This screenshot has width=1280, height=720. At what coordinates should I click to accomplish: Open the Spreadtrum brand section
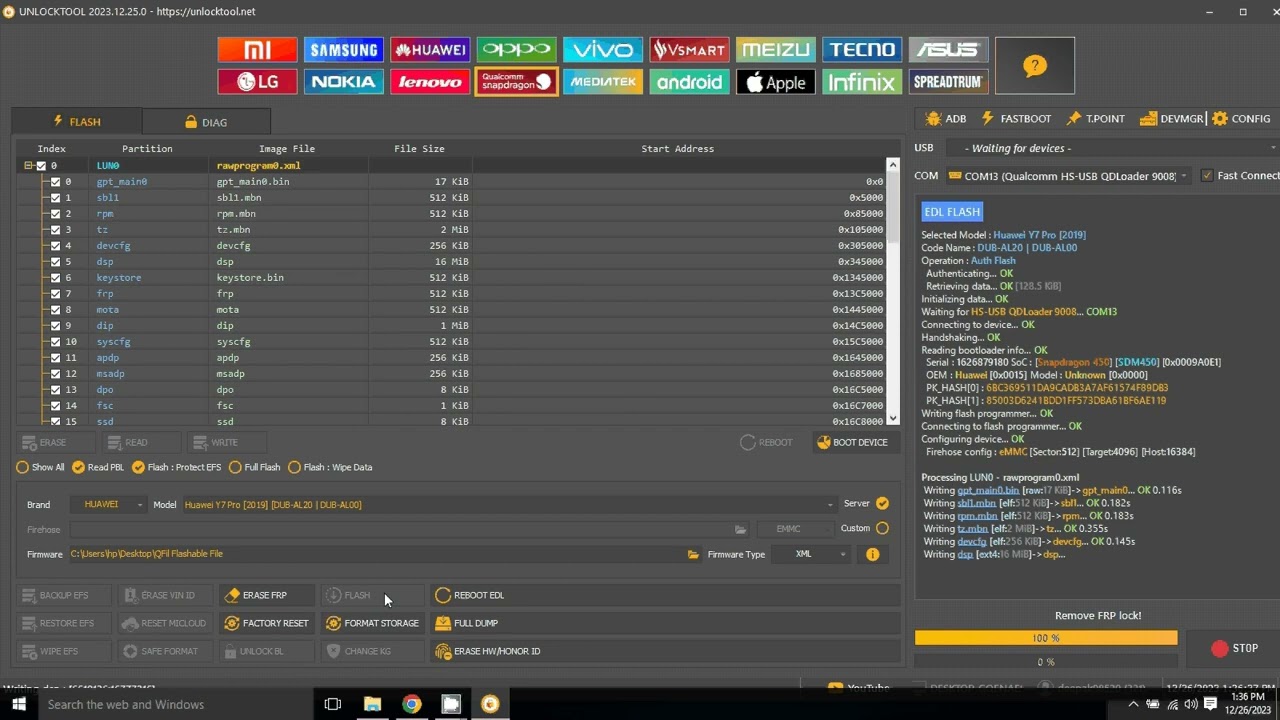coord(948,82)
